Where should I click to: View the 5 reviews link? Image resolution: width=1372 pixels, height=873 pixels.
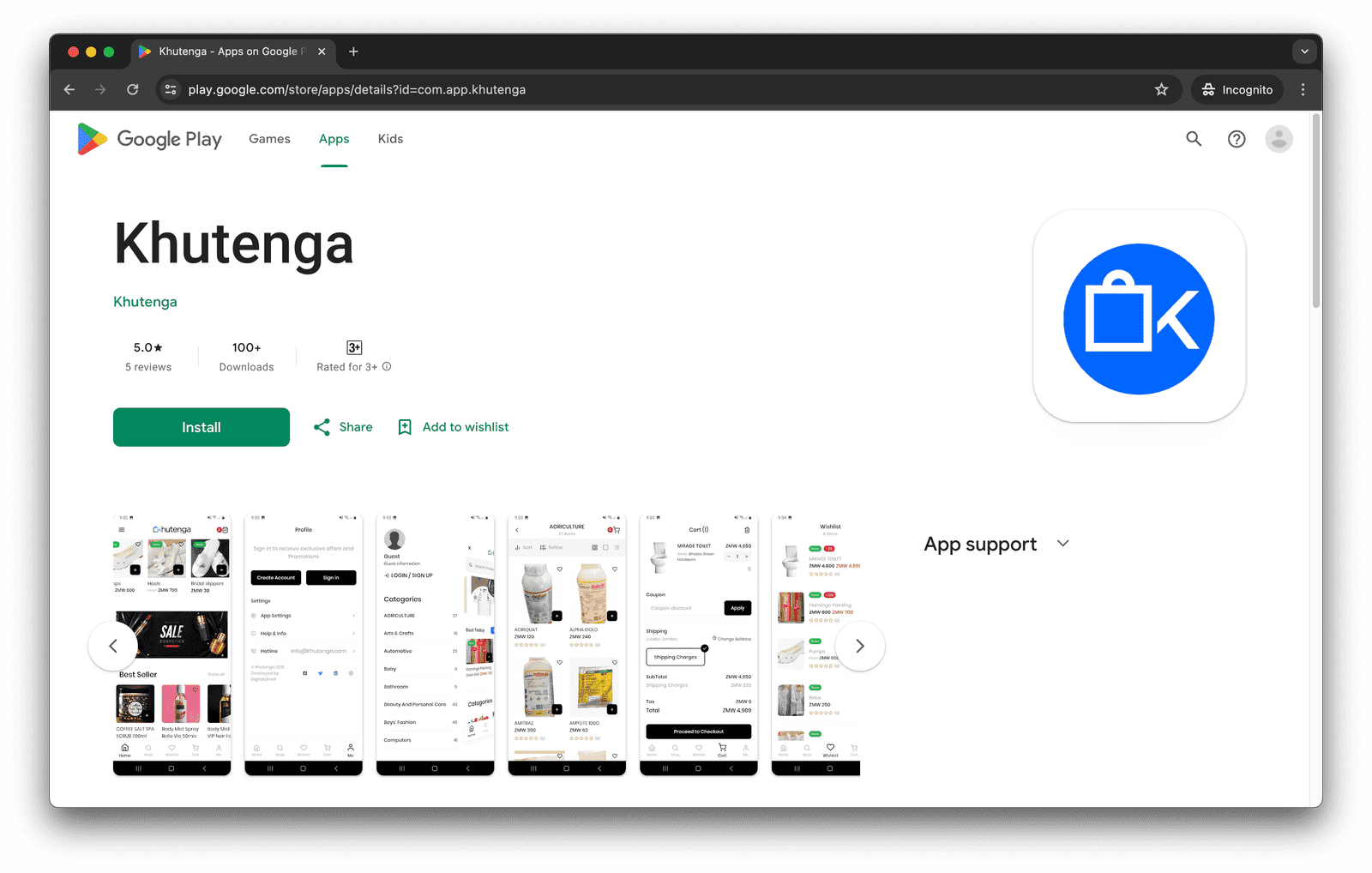coord(148,366)
